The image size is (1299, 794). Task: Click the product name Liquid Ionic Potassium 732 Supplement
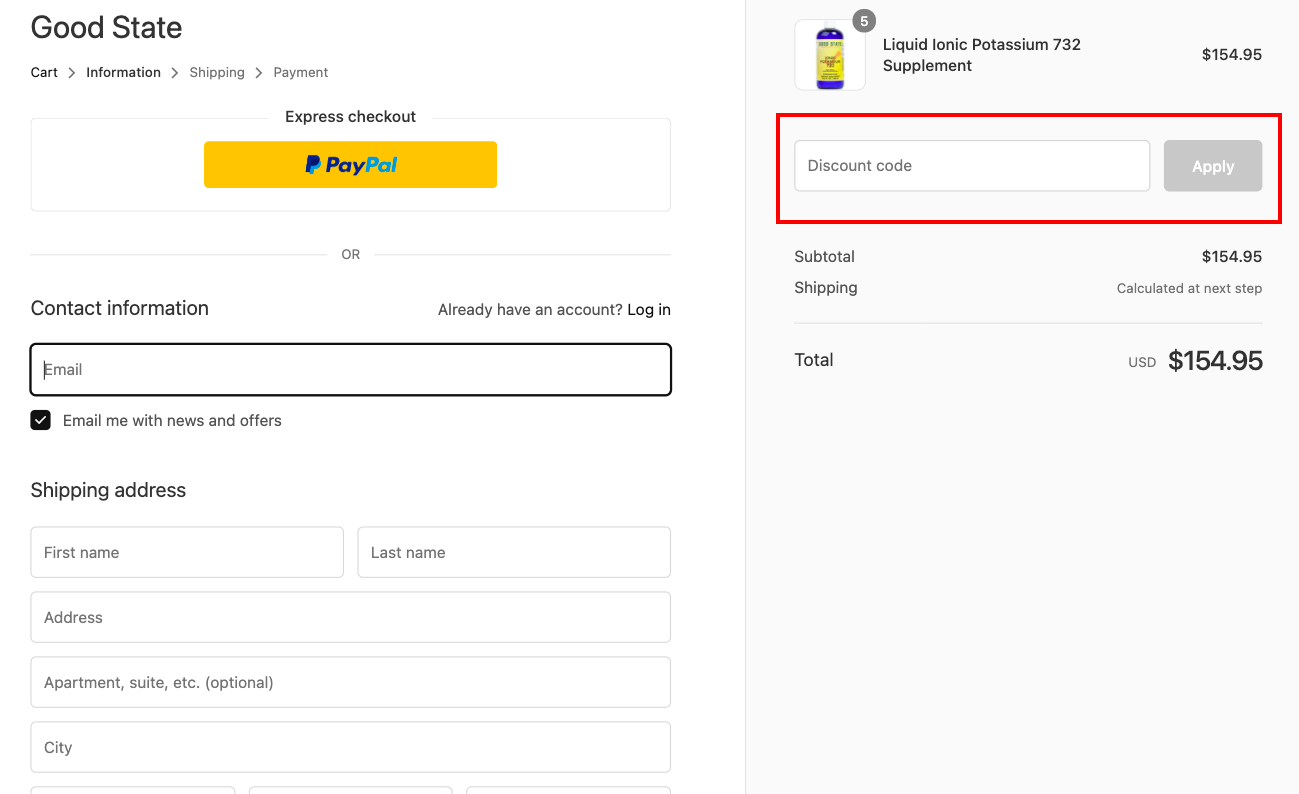pyautogui.click(x=982, y=55)
